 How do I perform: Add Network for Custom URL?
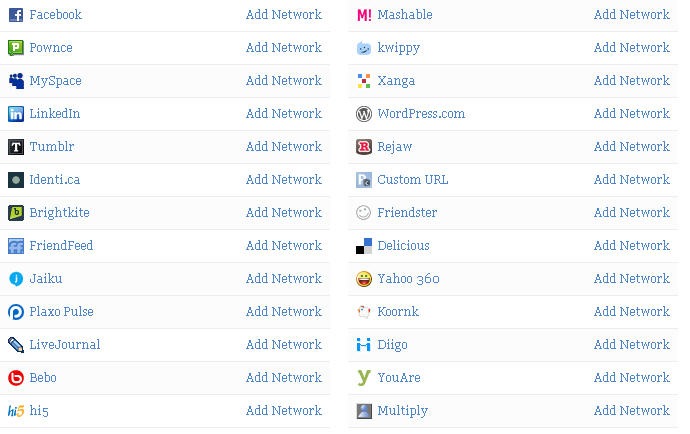632,180
